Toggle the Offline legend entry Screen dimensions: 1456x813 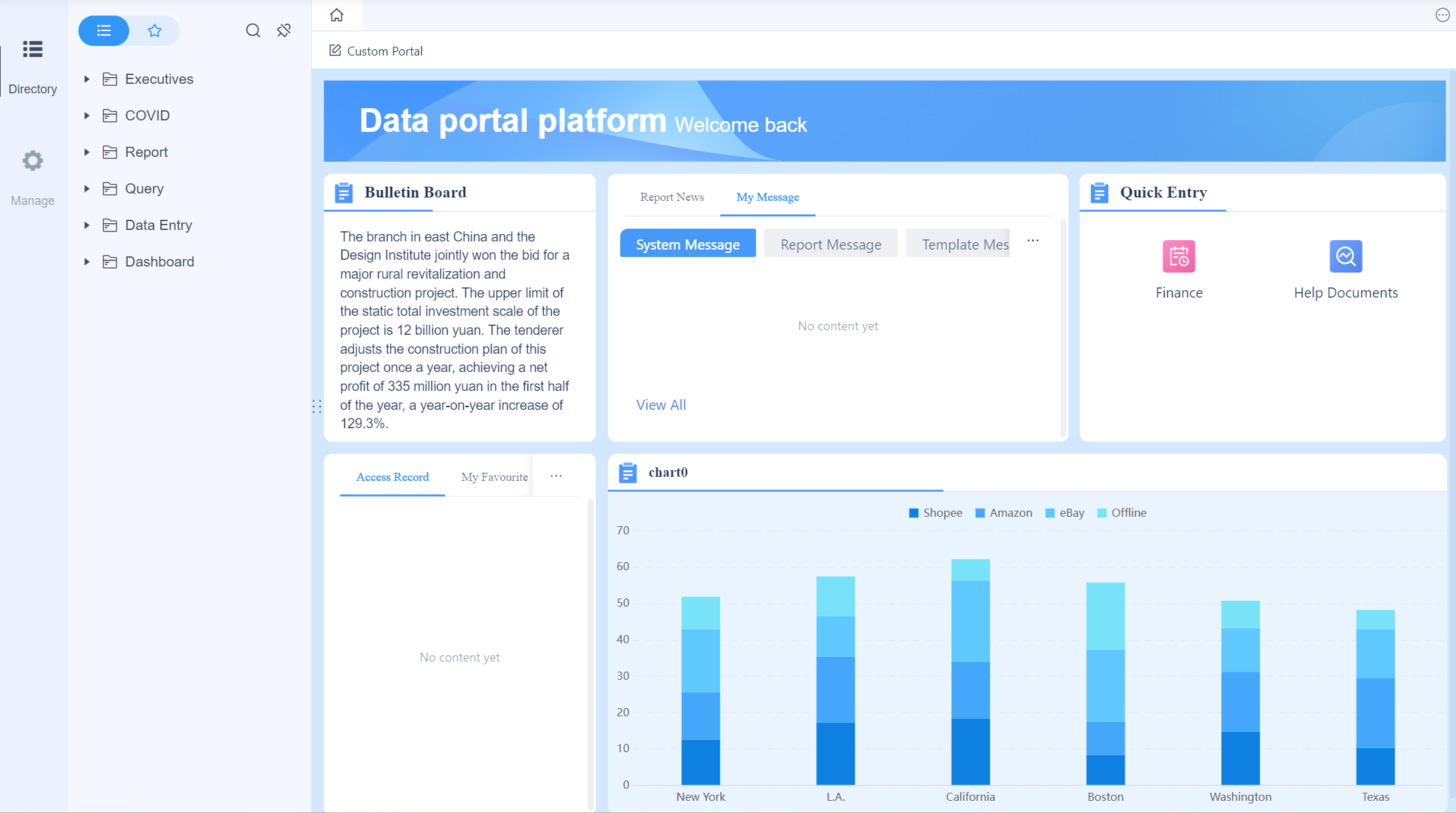coord(1121,513)
